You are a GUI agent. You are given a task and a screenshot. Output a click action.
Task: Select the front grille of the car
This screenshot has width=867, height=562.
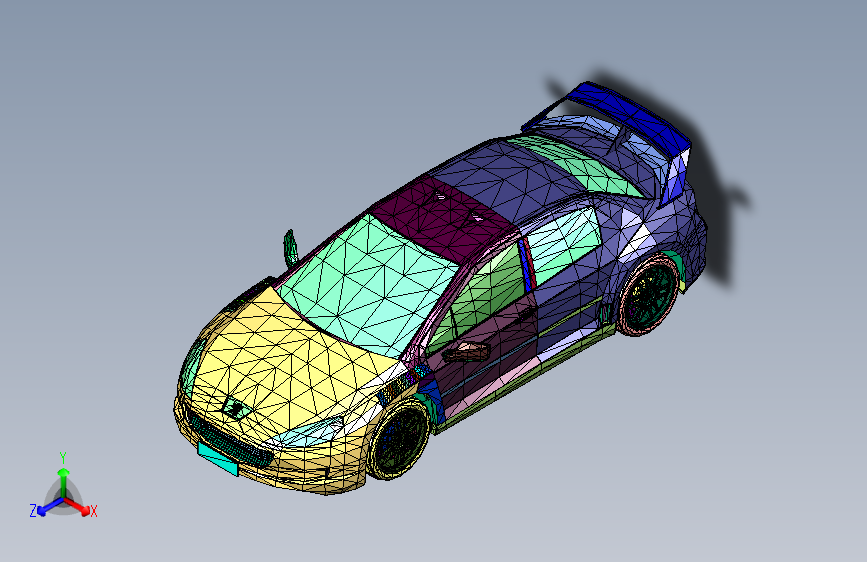[x=227, y=438]
